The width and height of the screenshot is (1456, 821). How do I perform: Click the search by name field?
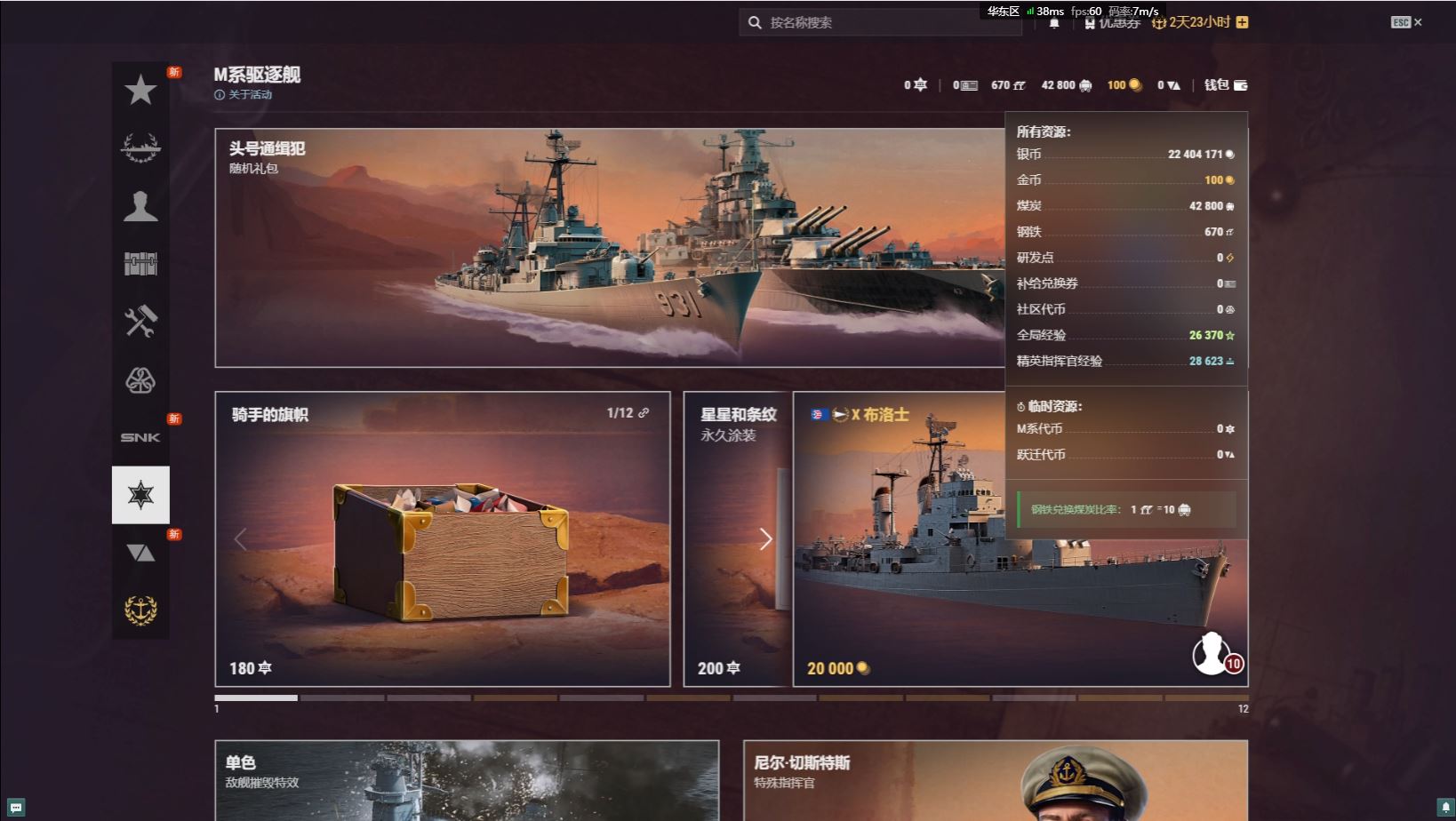coord(880,22)
